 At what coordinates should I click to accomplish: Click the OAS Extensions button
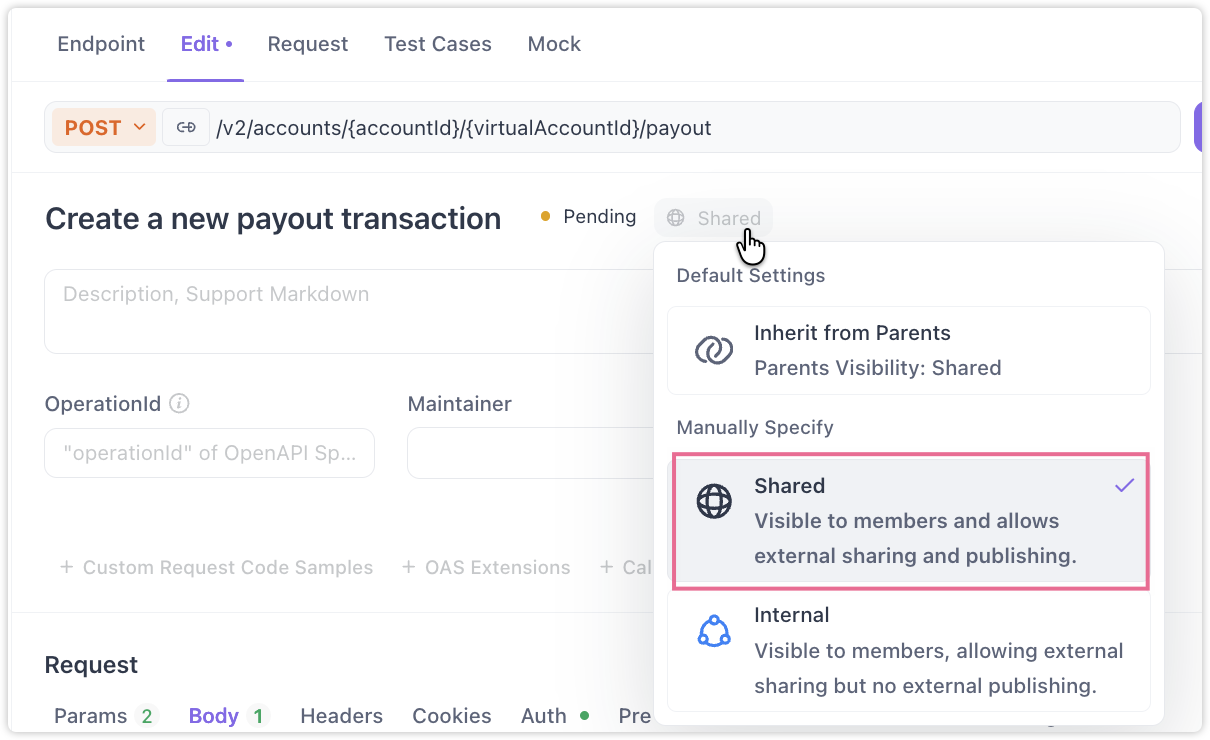486,567
